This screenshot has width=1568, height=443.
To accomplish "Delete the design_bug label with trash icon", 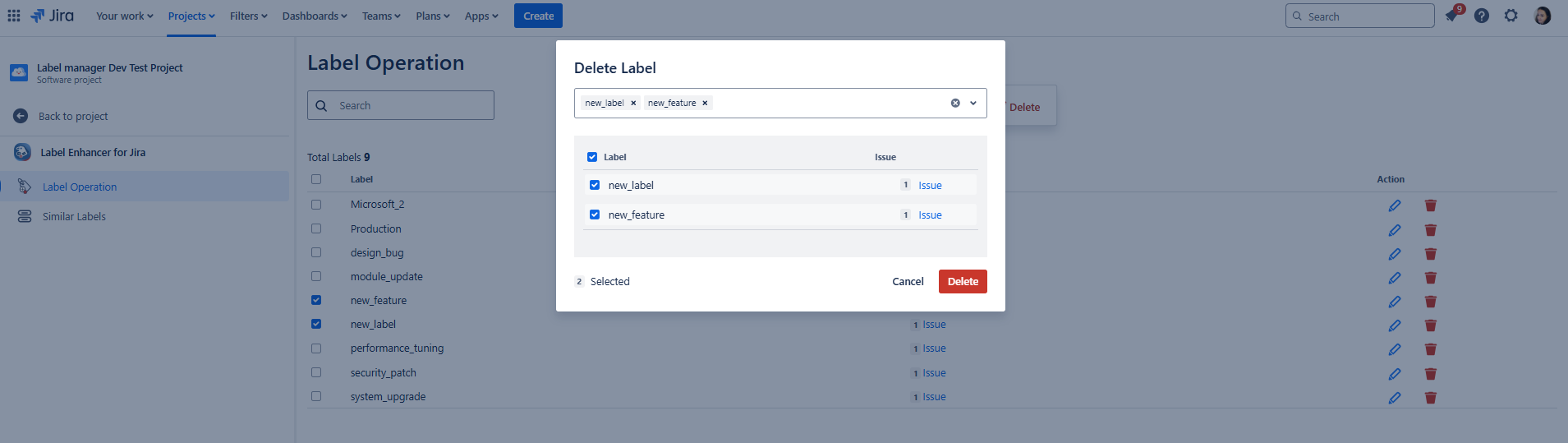I will click(1431, 254).
